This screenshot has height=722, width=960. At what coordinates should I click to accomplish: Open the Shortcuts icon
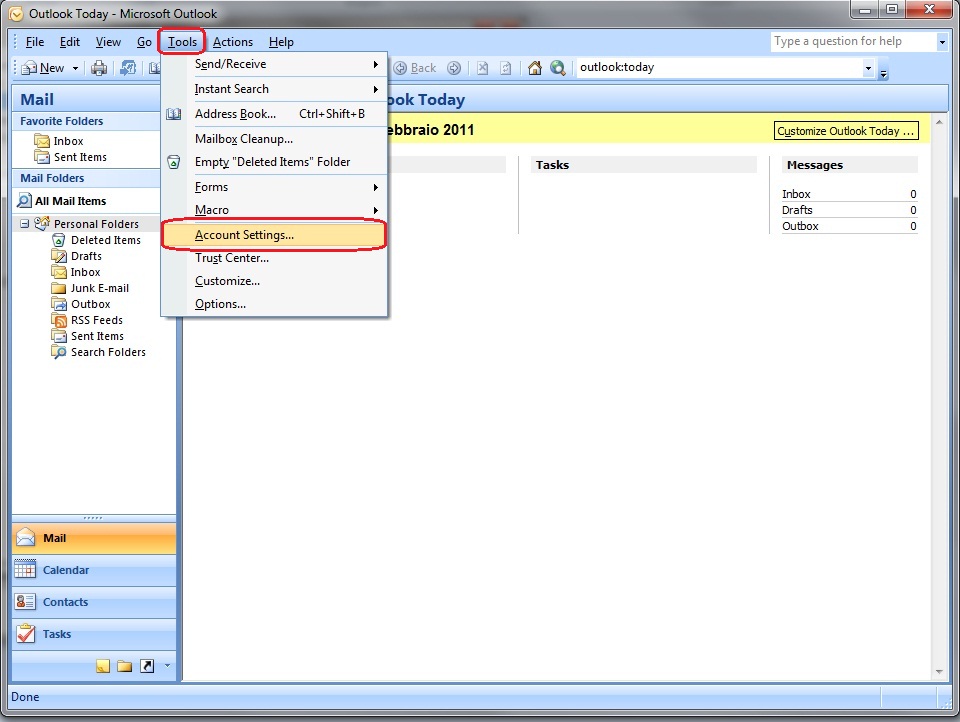pyautogui.click(x=147, y=666)
